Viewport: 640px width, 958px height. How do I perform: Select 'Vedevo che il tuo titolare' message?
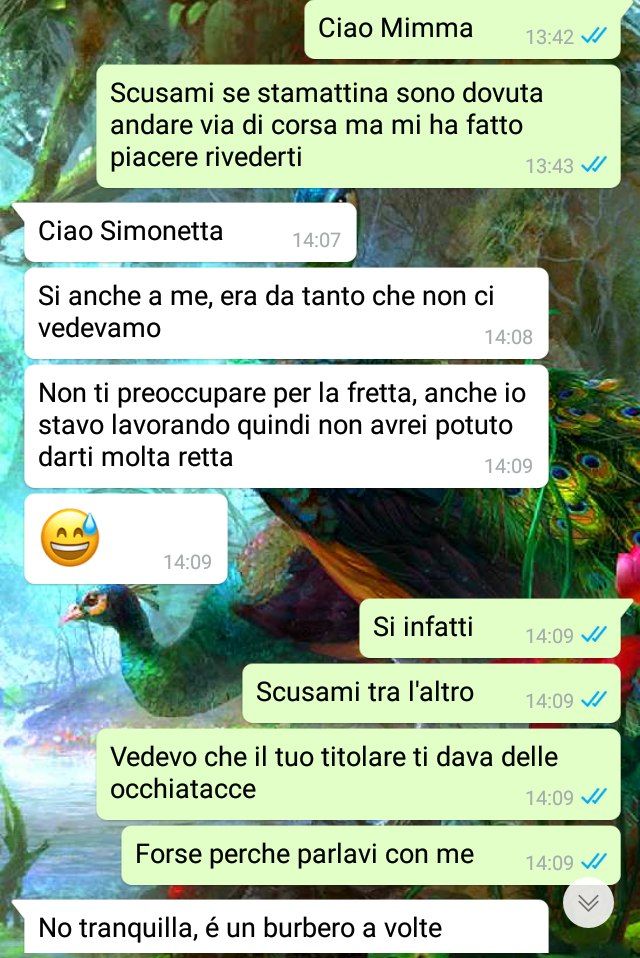[358, 774]
